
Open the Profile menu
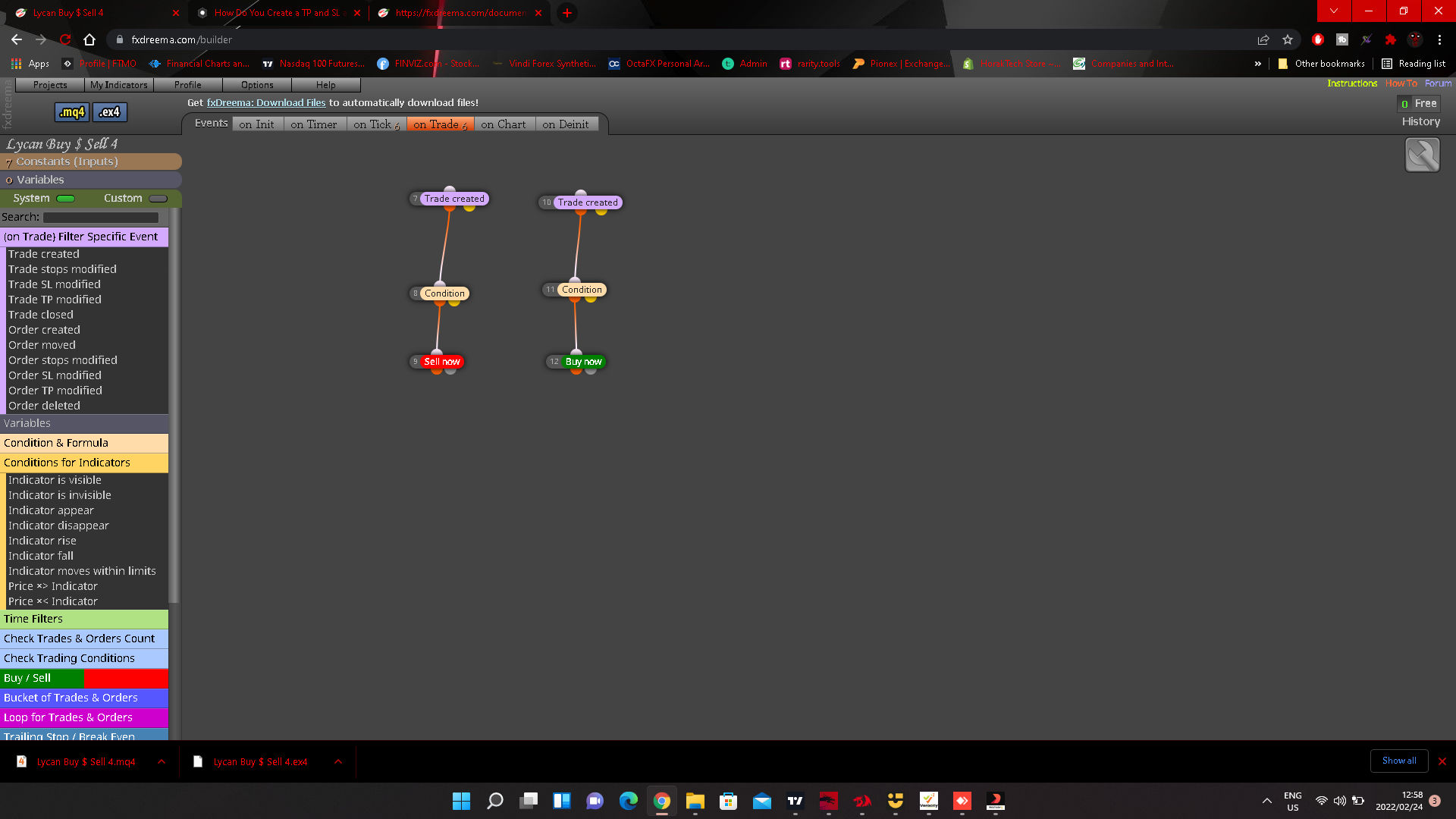[x=188, y=85]
